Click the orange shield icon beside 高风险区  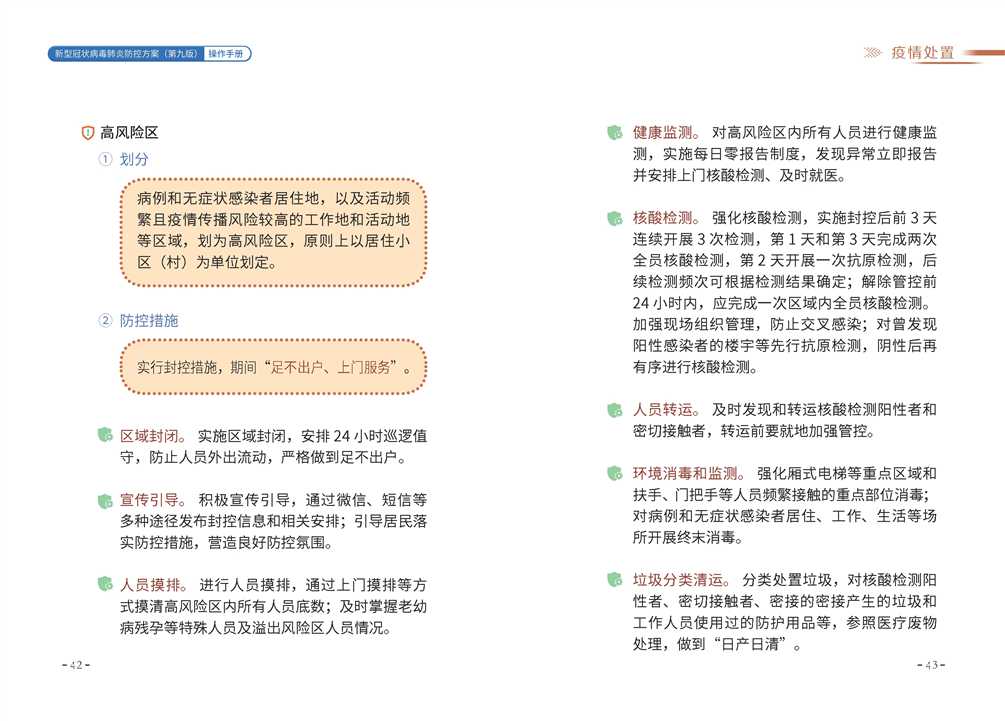[x=87, y=133]
